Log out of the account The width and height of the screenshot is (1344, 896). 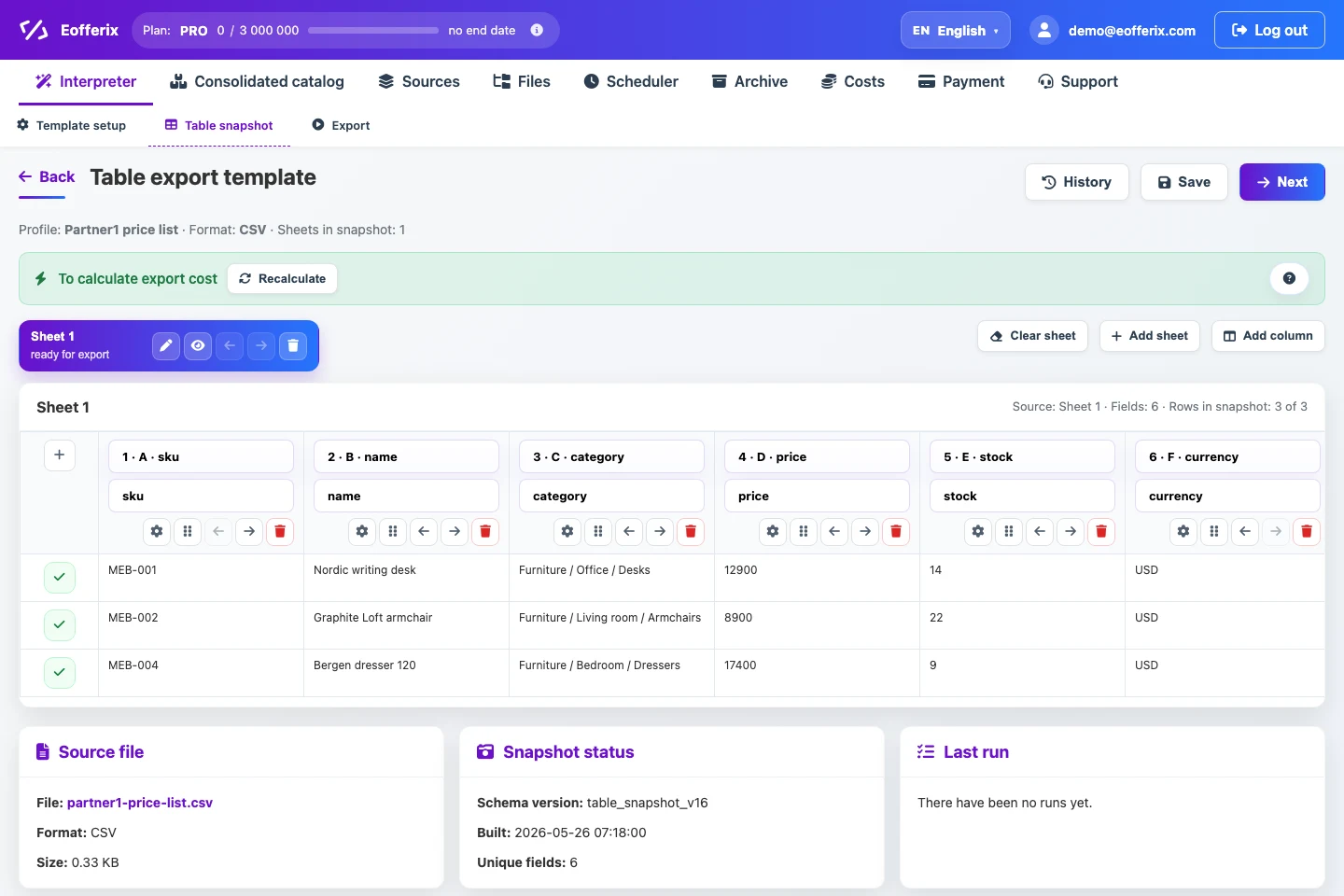1269,30
